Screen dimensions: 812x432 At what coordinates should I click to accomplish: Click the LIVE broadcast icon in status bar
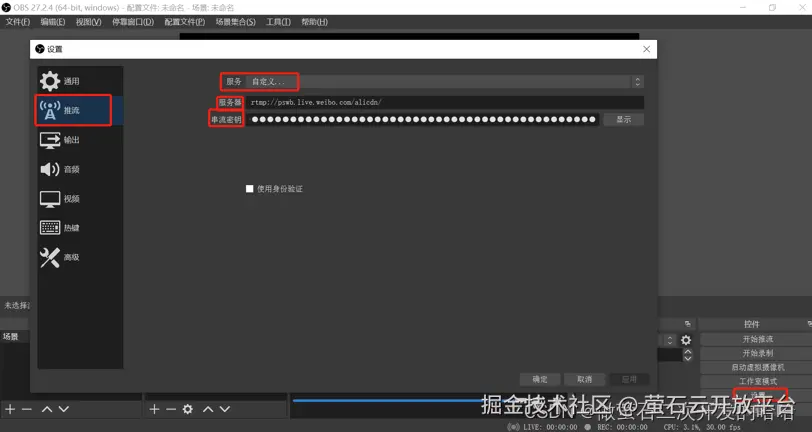[513, 427]
